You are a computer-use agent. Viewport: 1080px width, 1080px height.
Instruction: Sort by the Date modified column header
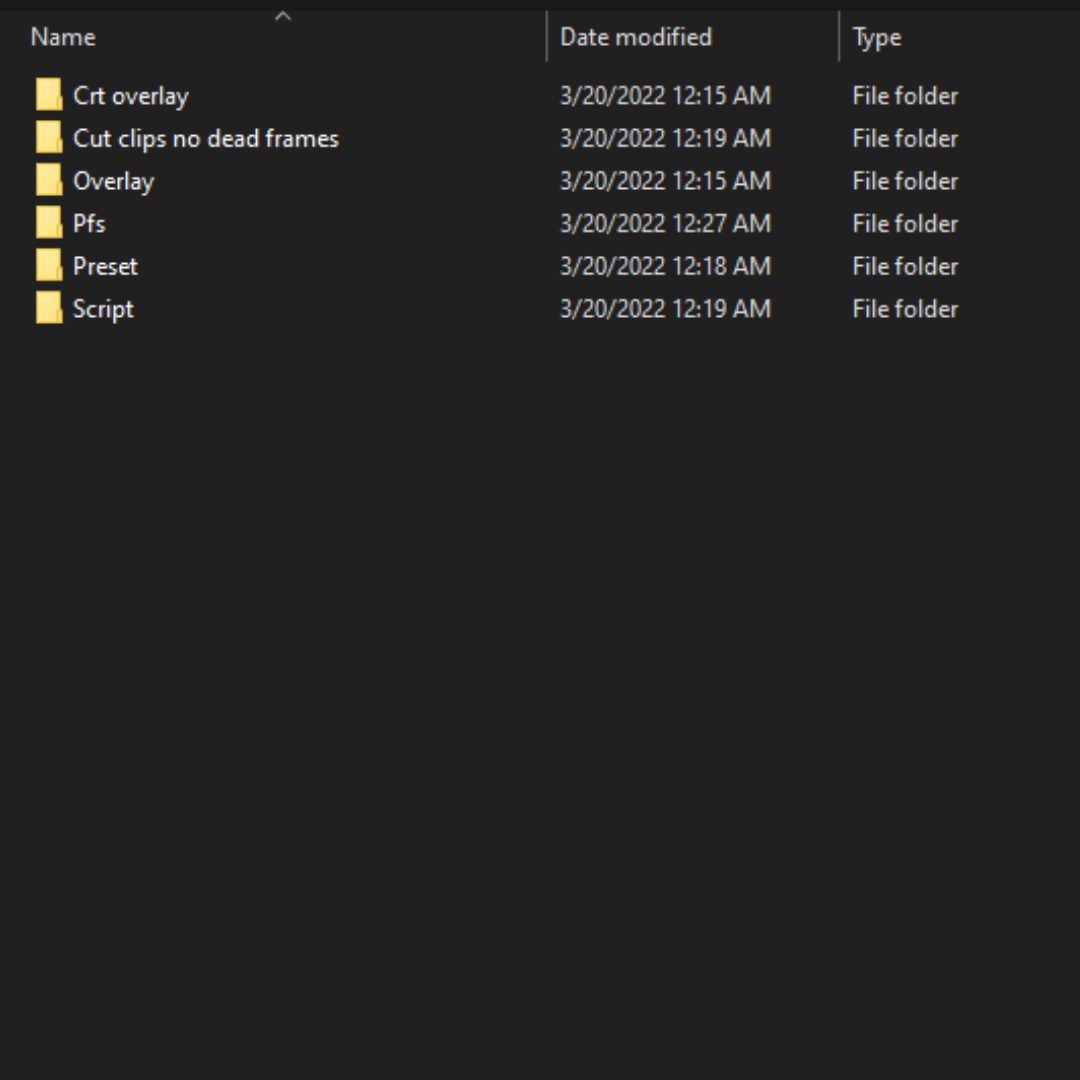(636, 37)
